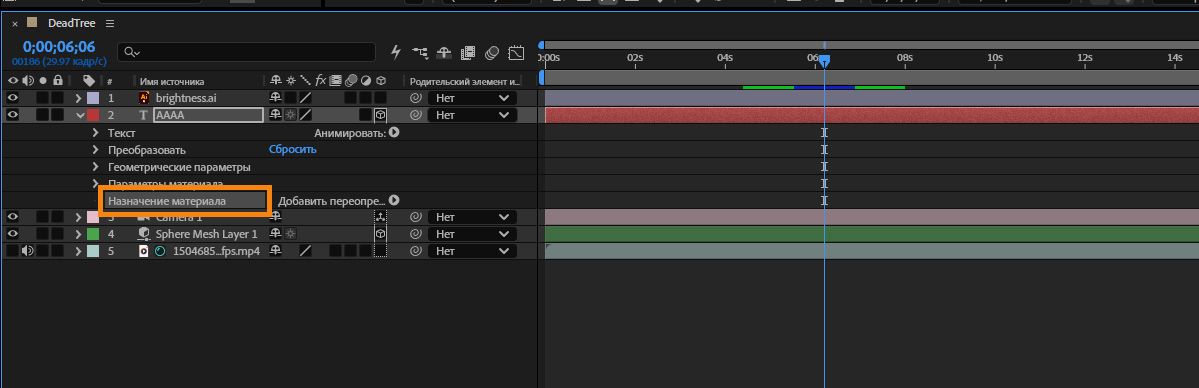Click the Родительский элемент column header

click(465, 81)
